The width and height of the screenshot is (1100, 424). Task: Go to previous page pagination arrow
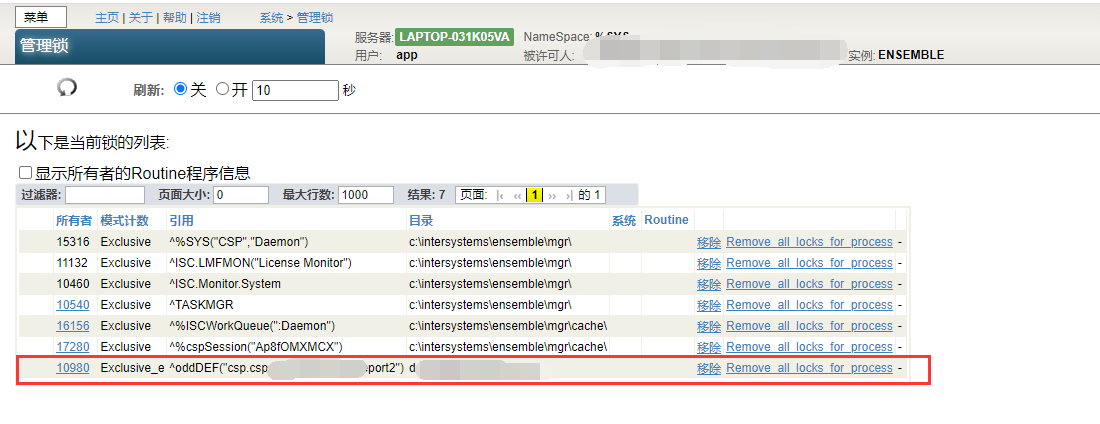[x=517, y=195]
